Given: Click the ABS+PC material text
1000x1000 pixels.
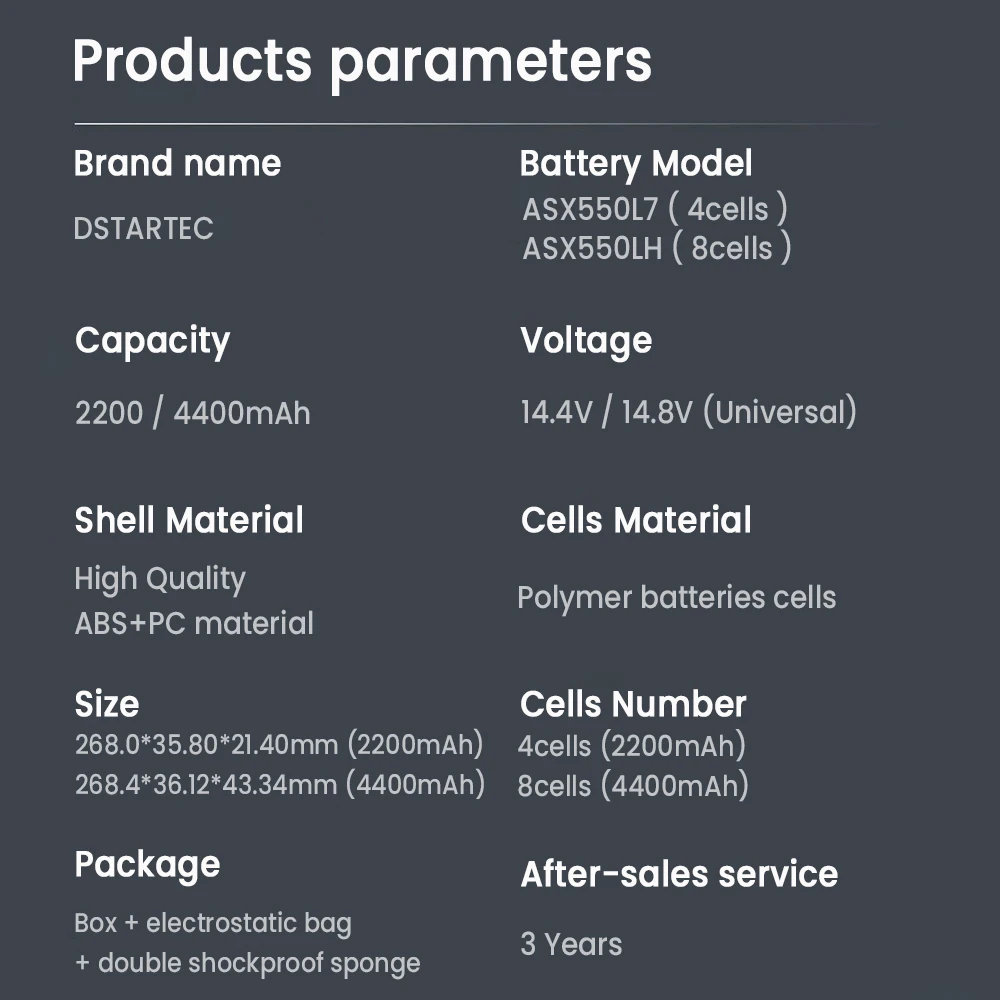Looking at the screenshot, I should point(194,623).
